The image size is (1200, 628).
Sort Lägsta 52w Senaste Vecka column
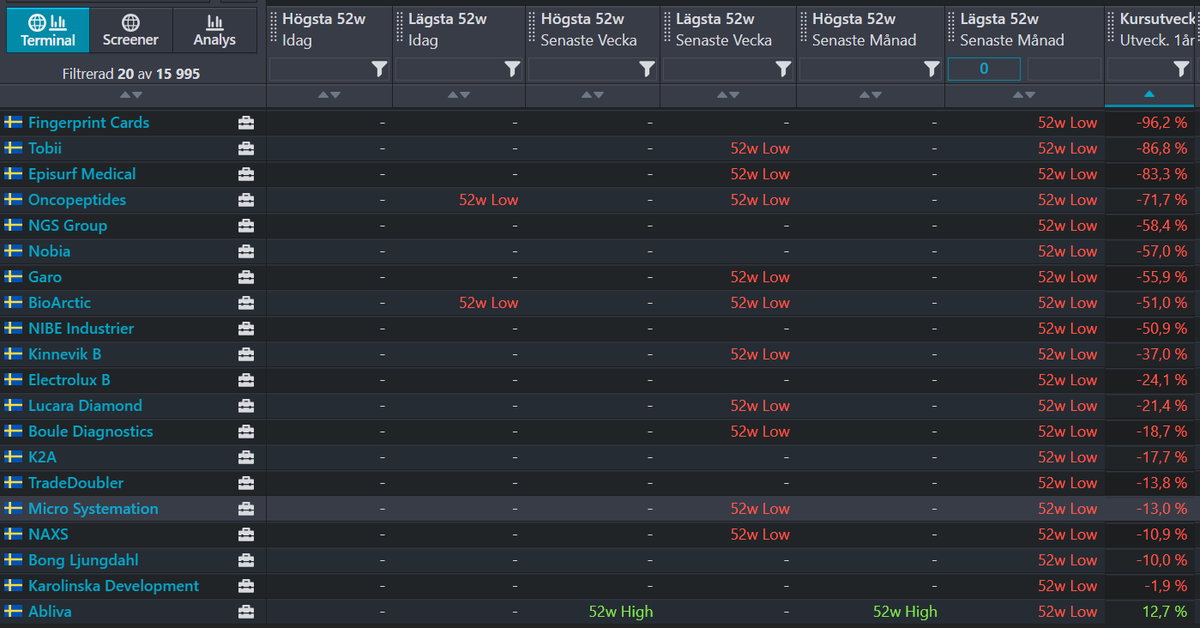coord(728,95)
